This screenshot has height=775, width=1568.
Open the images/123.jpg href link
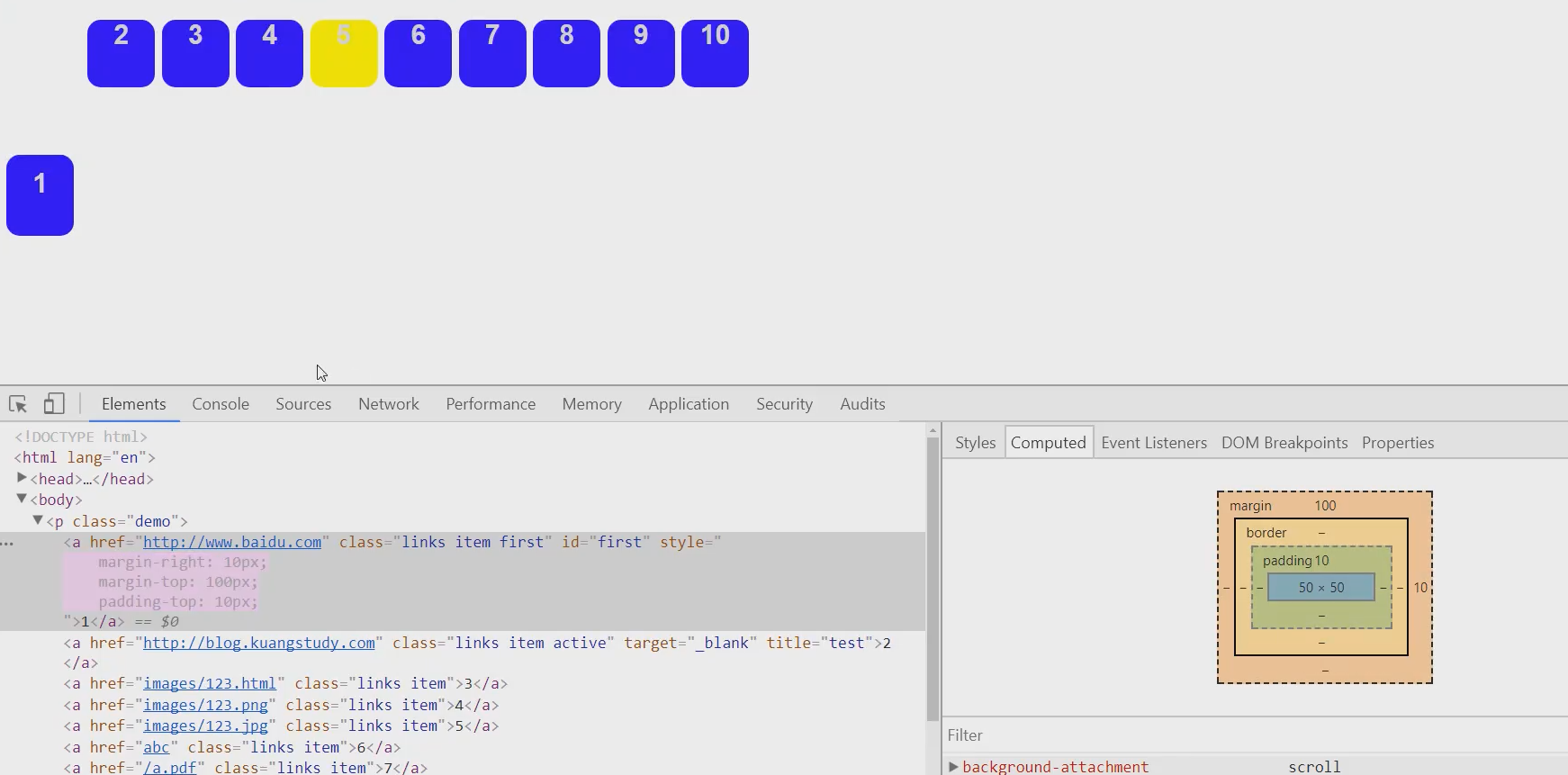[x=205, y=725]
